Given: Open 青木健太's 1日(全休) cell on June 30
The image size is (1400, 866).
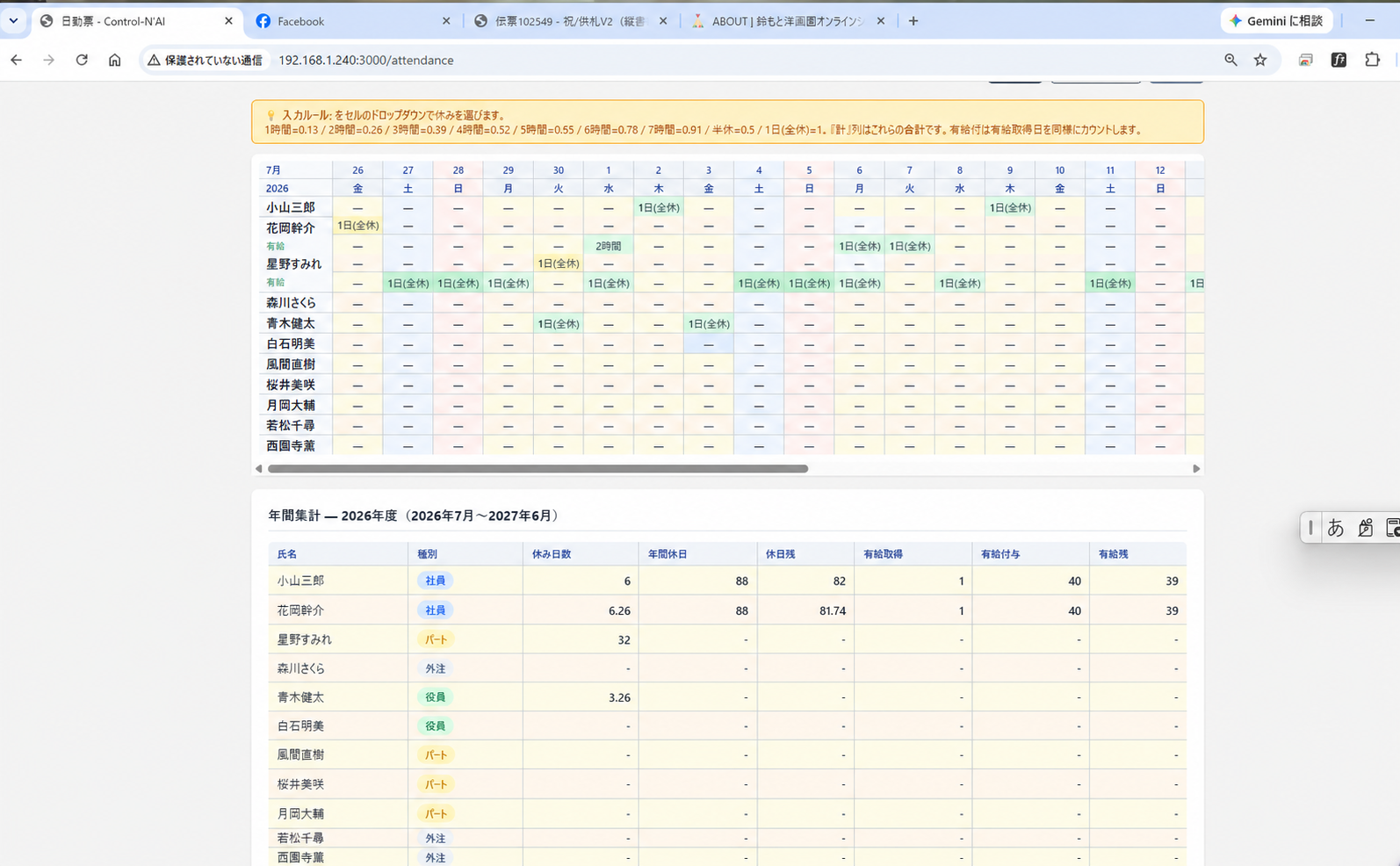Looking at the screenshot, I should [558, 324].
